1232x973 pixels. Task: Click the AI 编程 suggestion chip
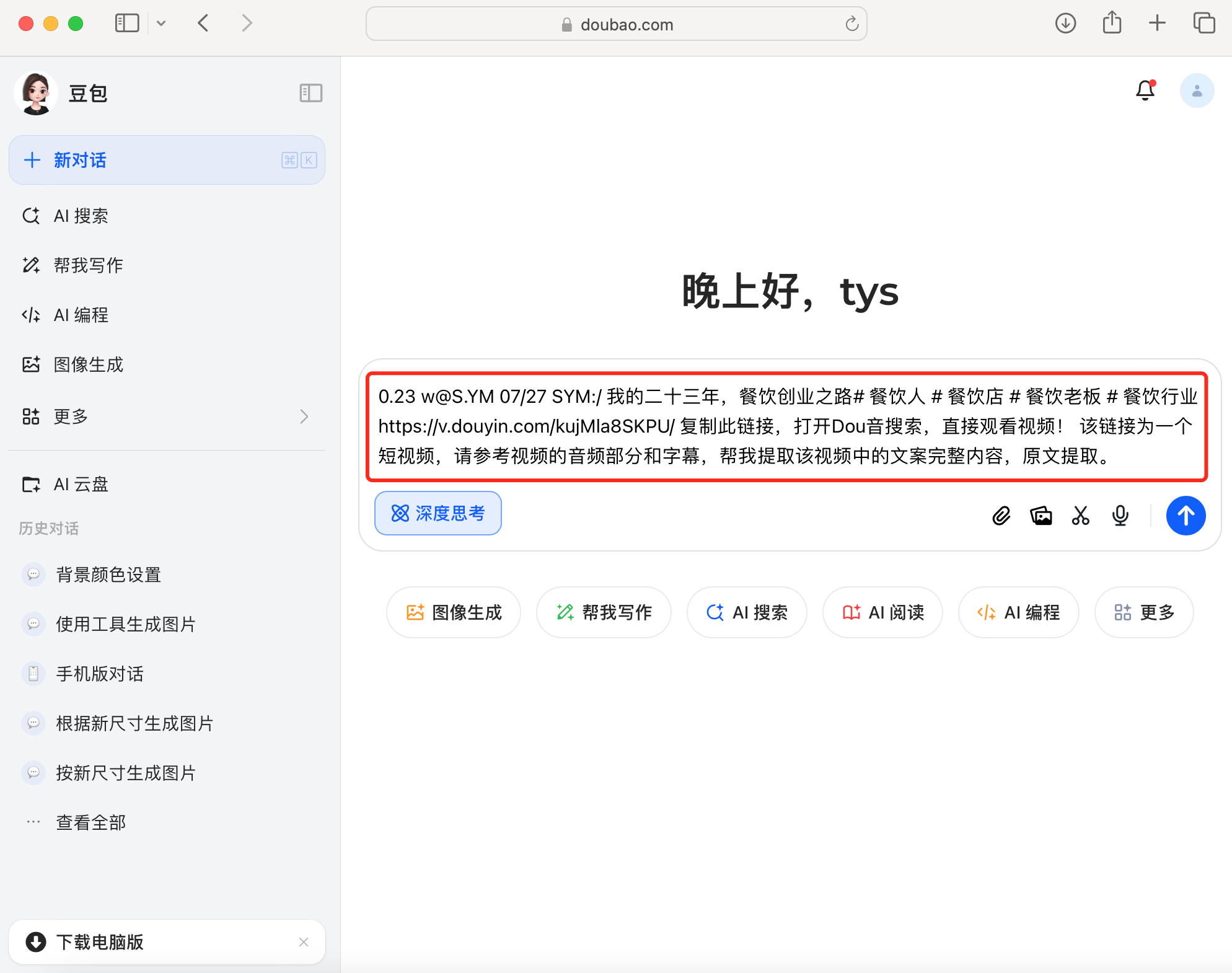pyautogui.click(x=1018, y=612)
